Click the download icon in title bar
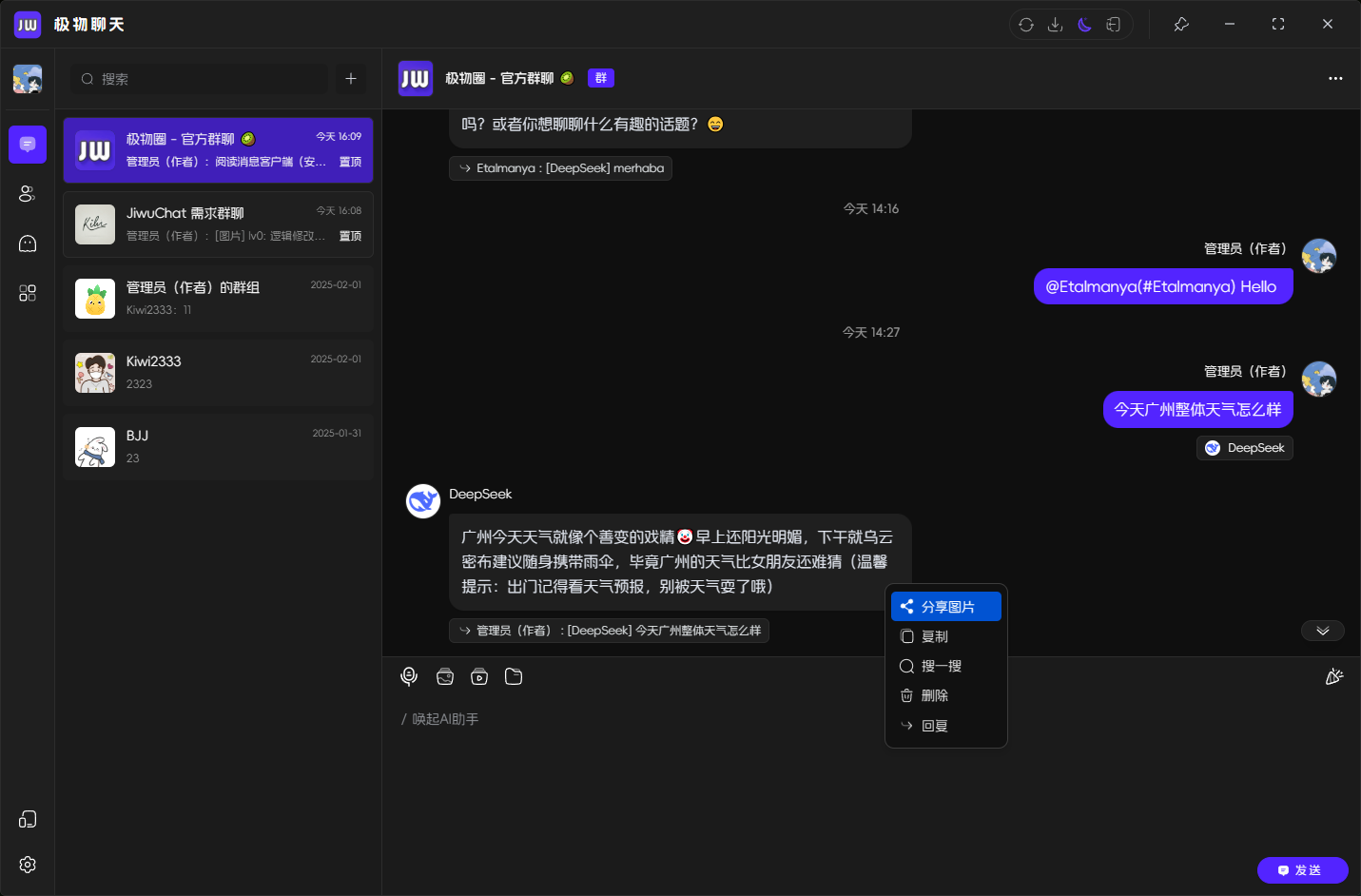This screenshot has height=896, width=1361. [x=1055, y=25]
